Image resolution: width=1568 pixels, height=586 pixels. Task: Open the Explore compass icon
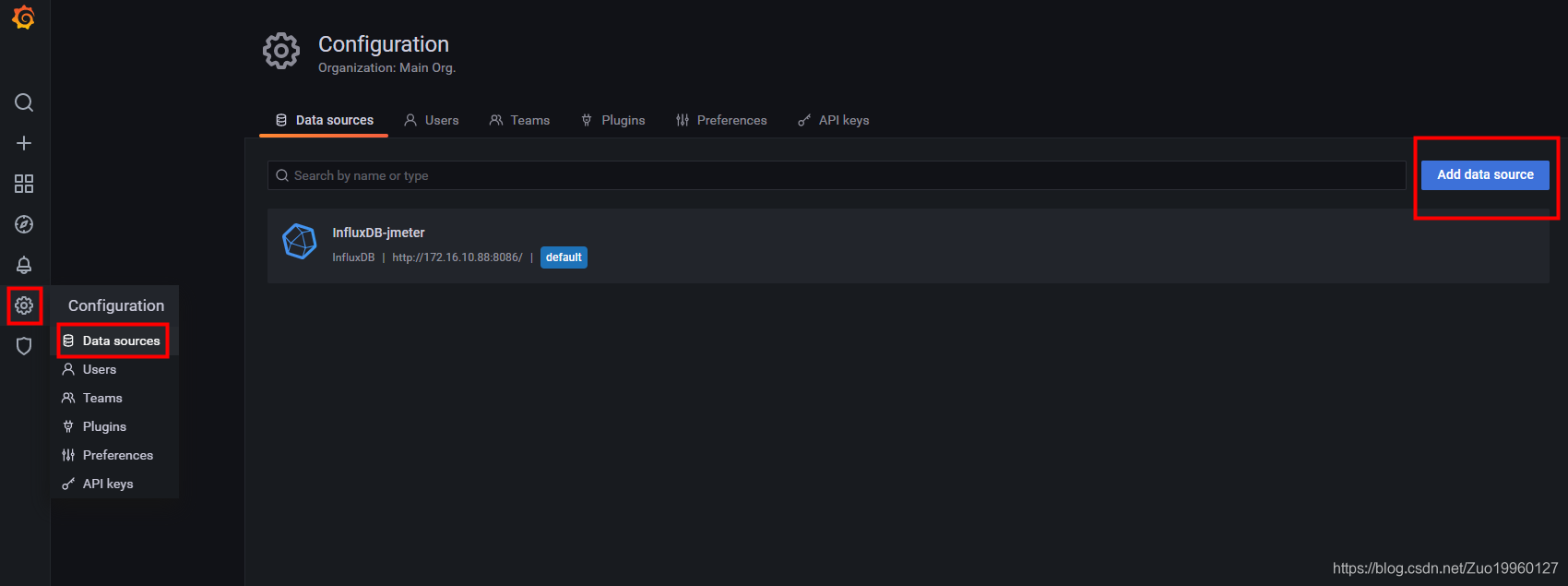pyautogui.click(x=24, y=224)
